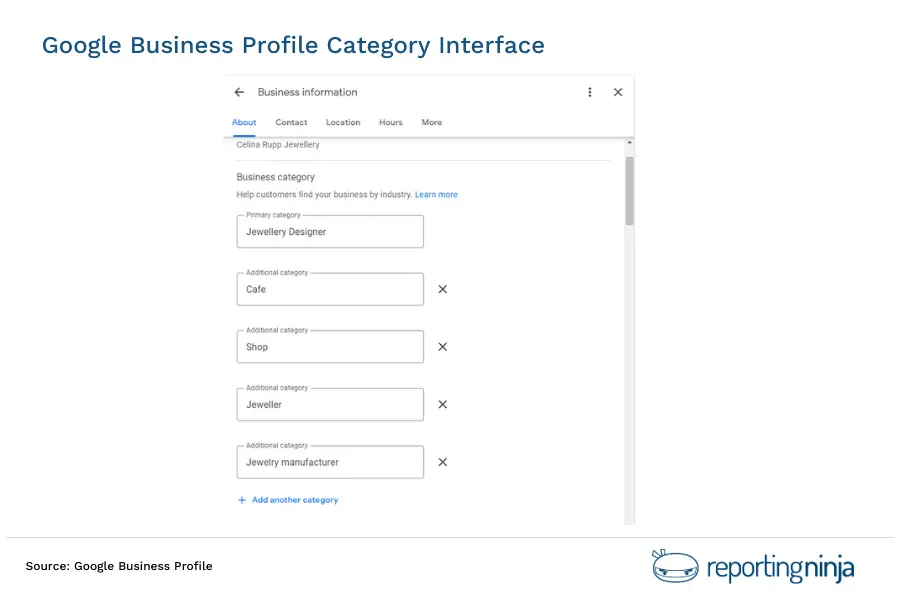Remove the Jeweller additional category
The width and height of the screenshot is (900, 600).
click(x=442, y=405)
